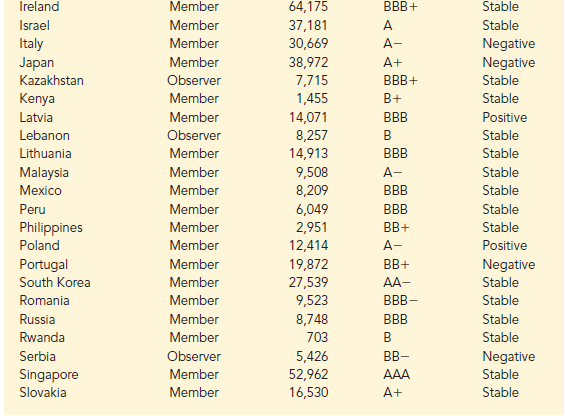Select Lithuania's value 14,913
The image size is (565, 419).
click(308, 154)
